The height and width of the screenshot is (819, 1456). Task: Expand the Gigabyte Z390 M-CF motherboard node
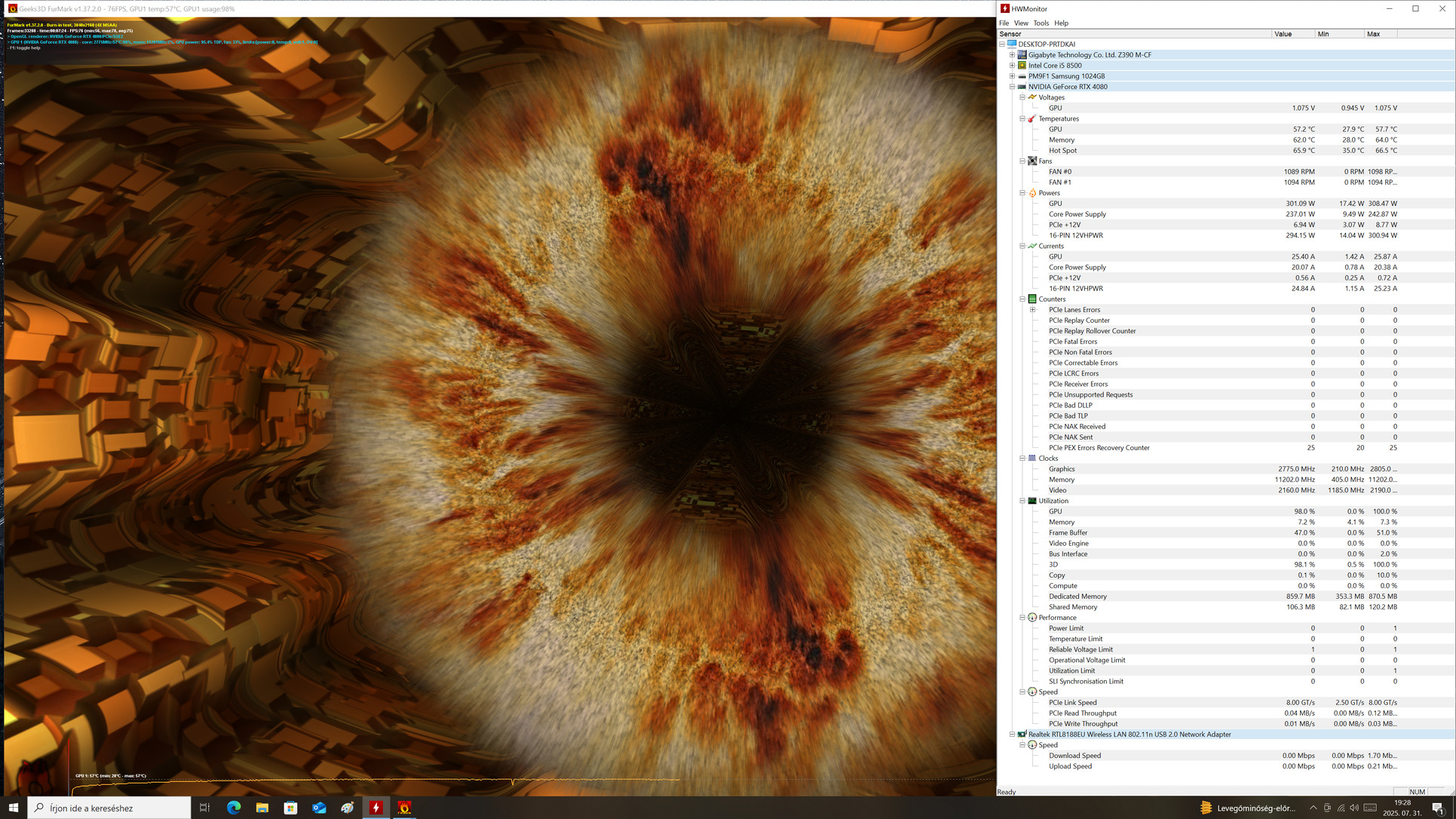tap(1013, 55)
